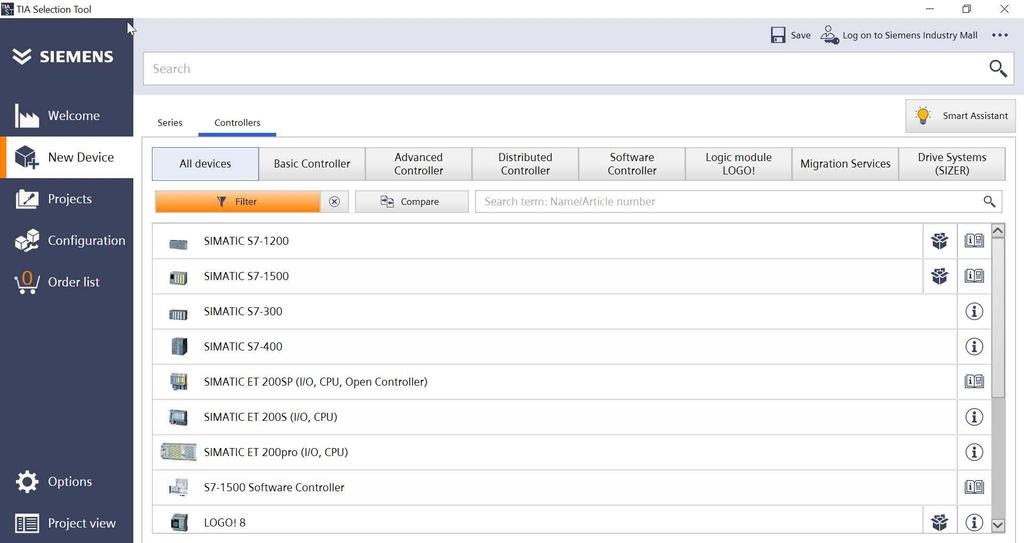Image resolution: width=1024 pixels, height=543 pixels.
Task: Open catalog info for SIMATIC S7-1200
Action: click(974, 241)
